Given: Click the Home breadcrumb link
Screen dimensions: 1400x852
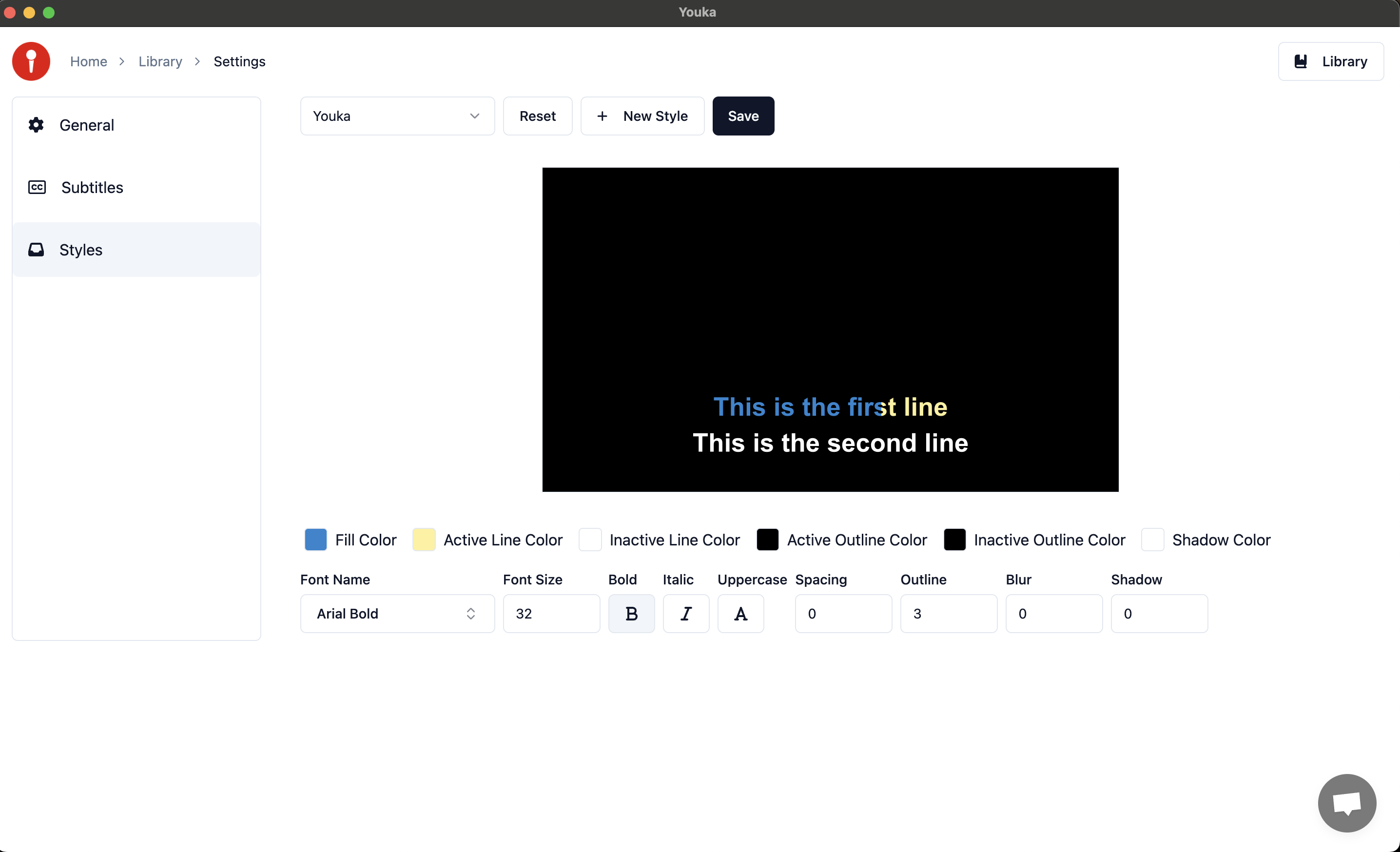Looking at the screenshot, I should [x=89, y=61].
